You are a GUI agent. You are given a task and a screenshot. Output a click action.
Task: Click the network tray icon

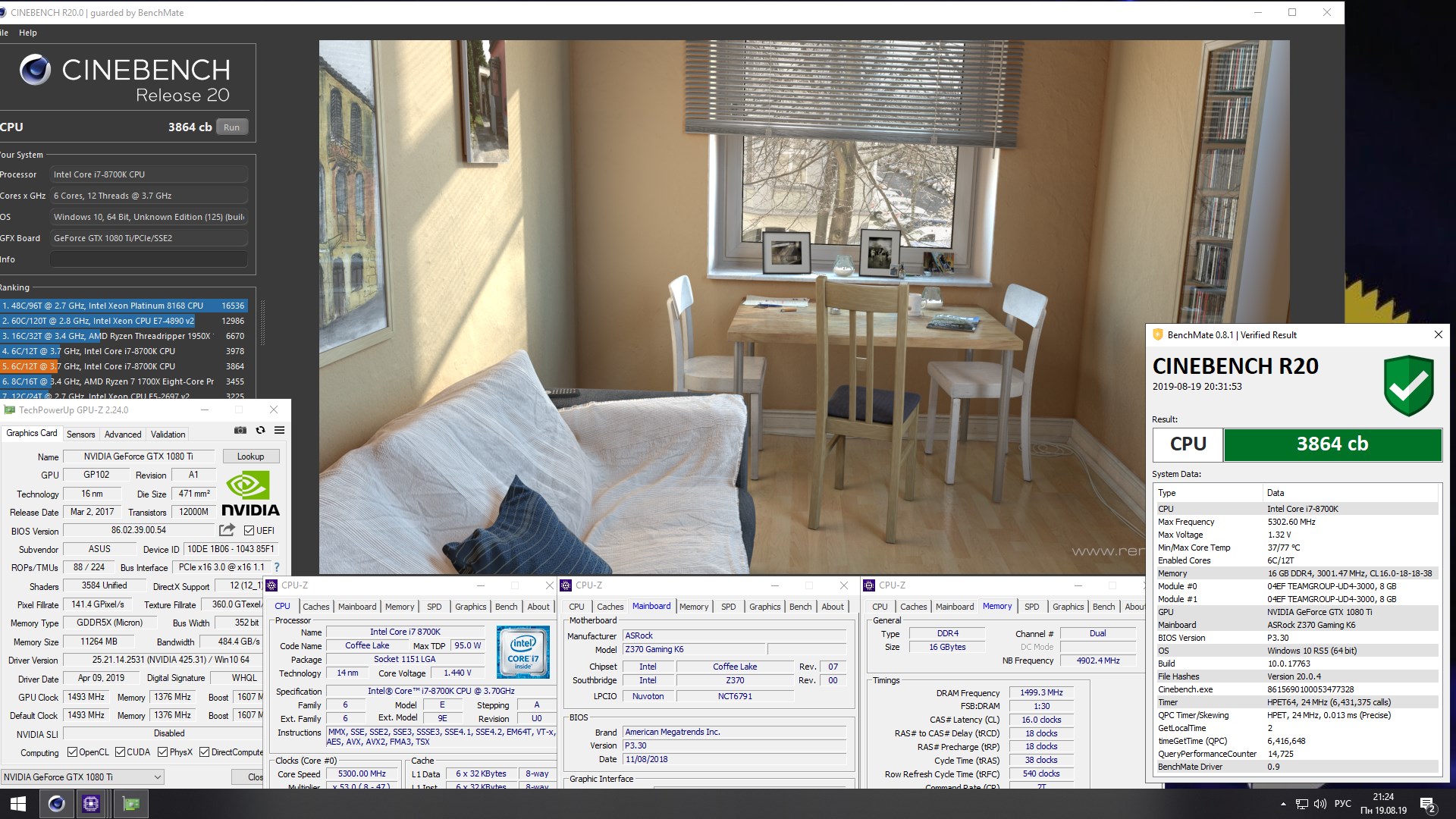point(1301,804)
